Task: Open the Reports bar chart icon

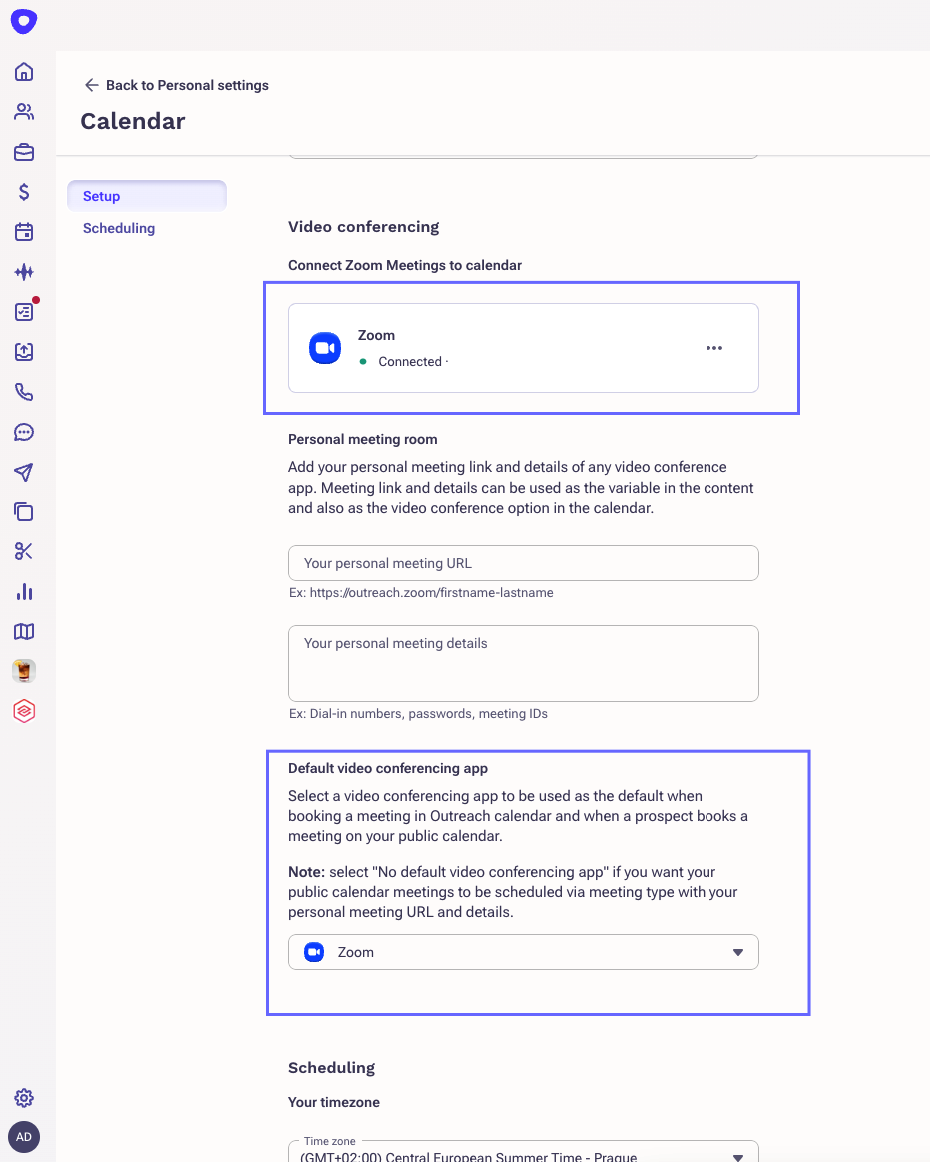Action: [24, 591]
